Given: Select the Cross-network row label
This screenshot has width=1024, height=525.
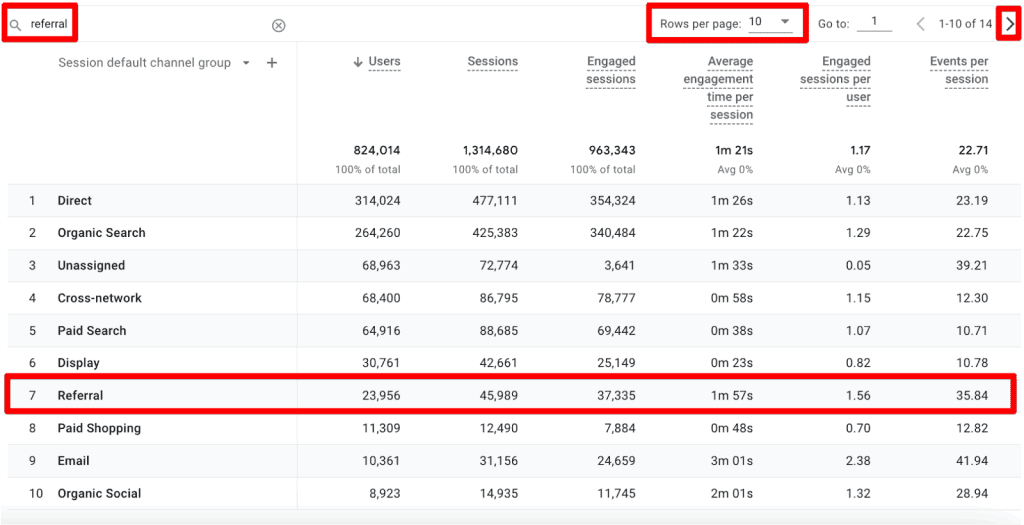Looking at the screenshot, I should pos(99,298).
